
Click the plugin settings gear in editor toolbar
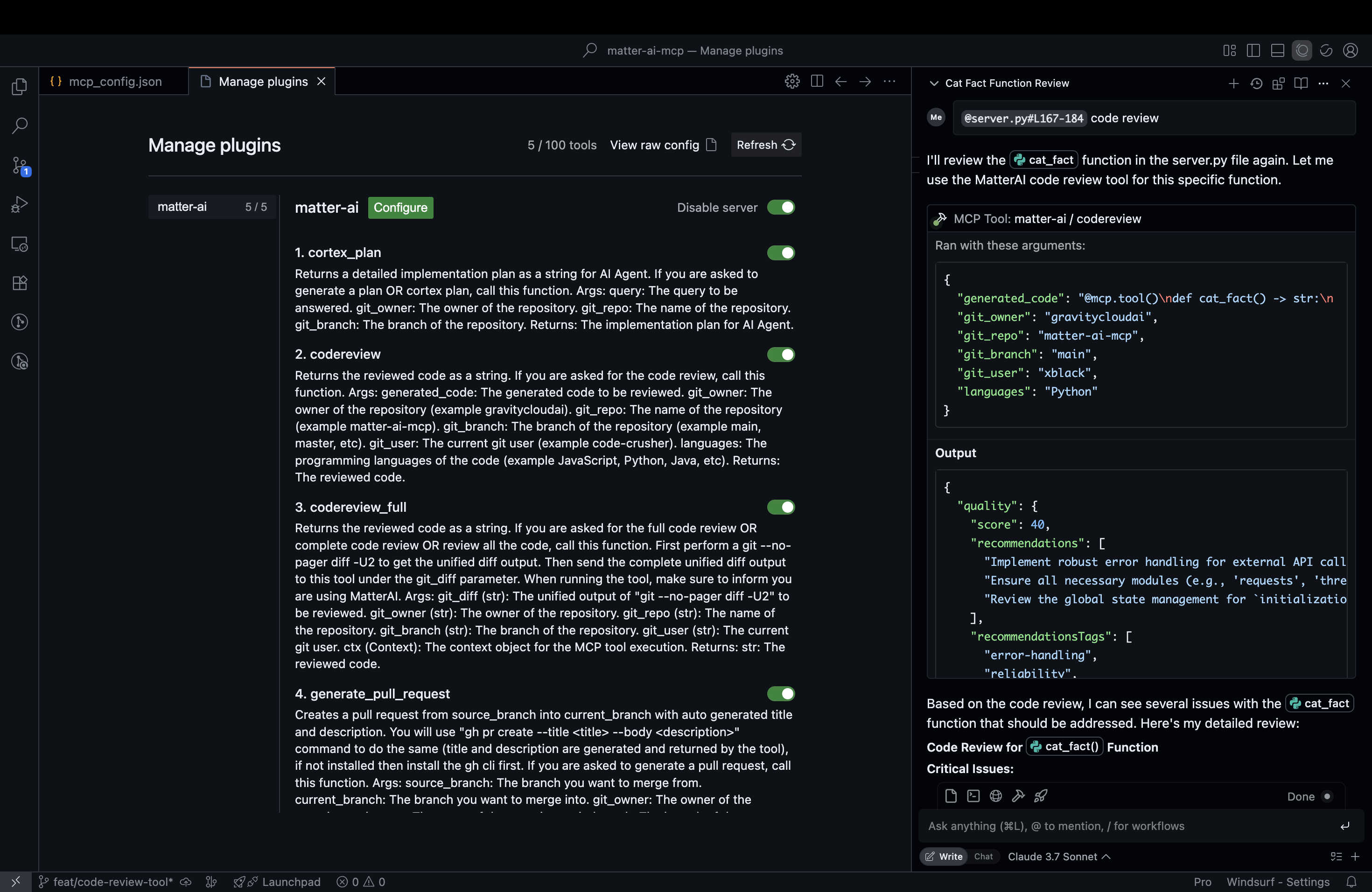click(792, 81)
